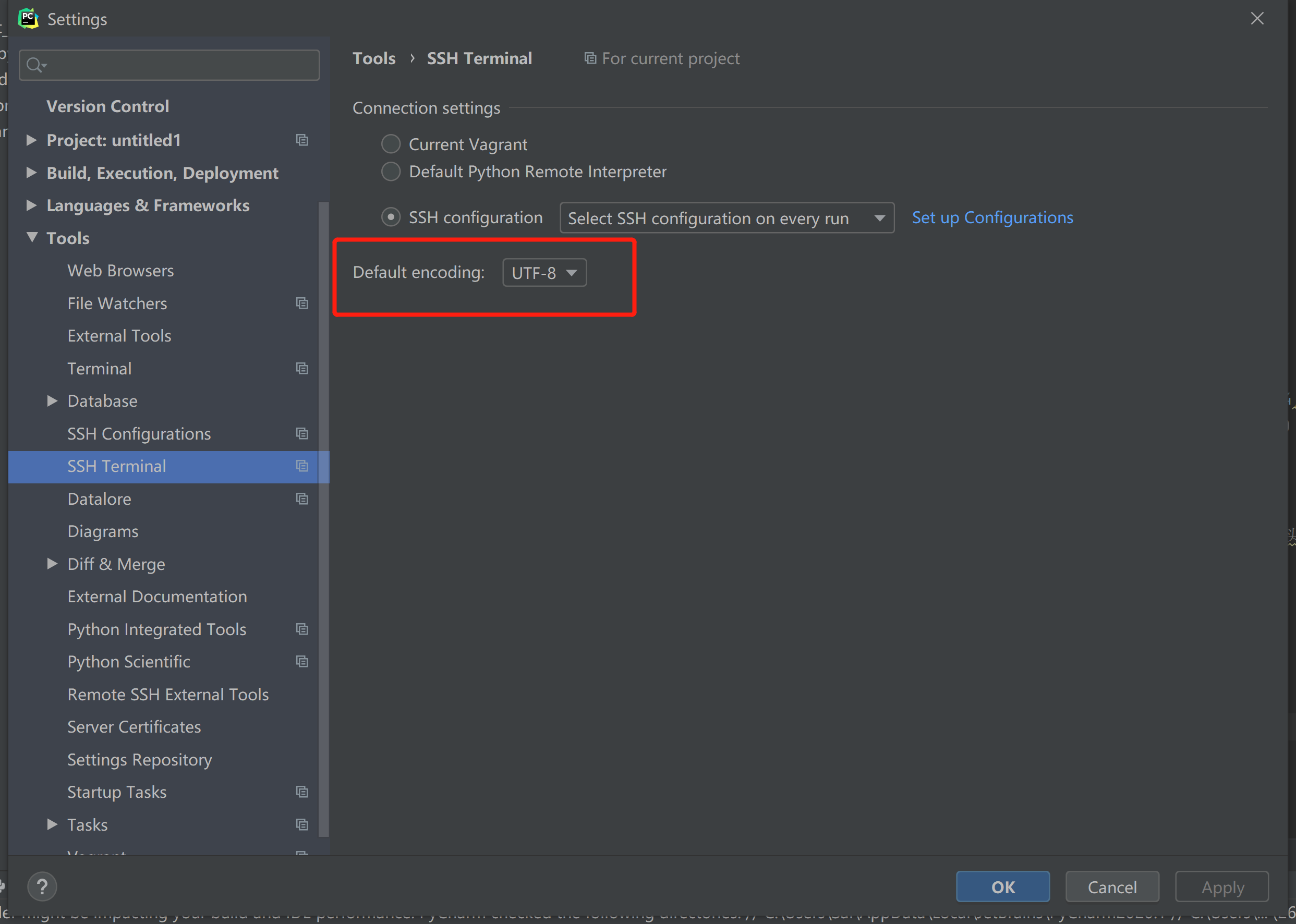Open Python Scientific settings

point(129,662)
